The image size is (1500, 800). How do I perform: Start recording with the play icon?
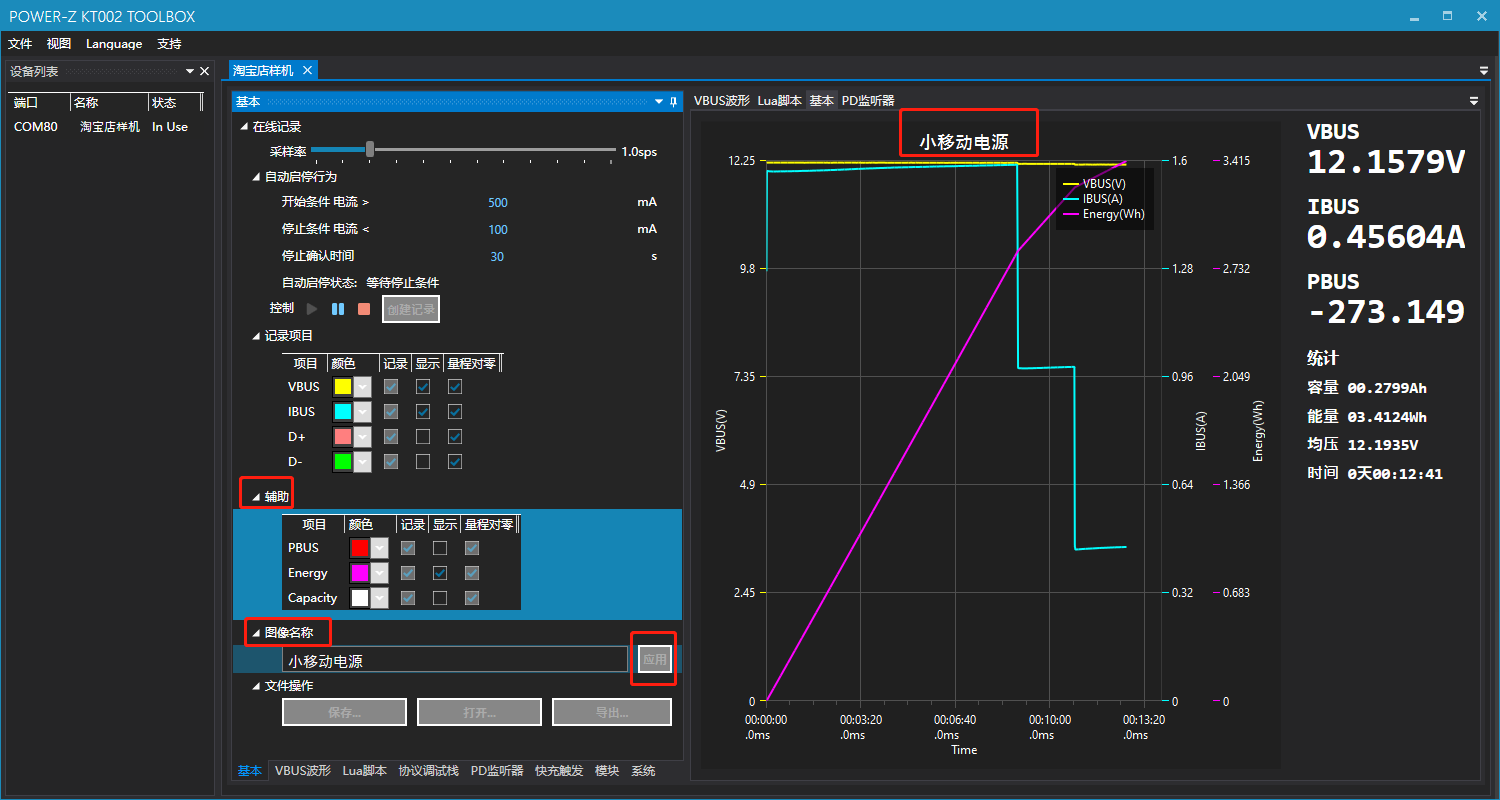click(x=313, y=308)
